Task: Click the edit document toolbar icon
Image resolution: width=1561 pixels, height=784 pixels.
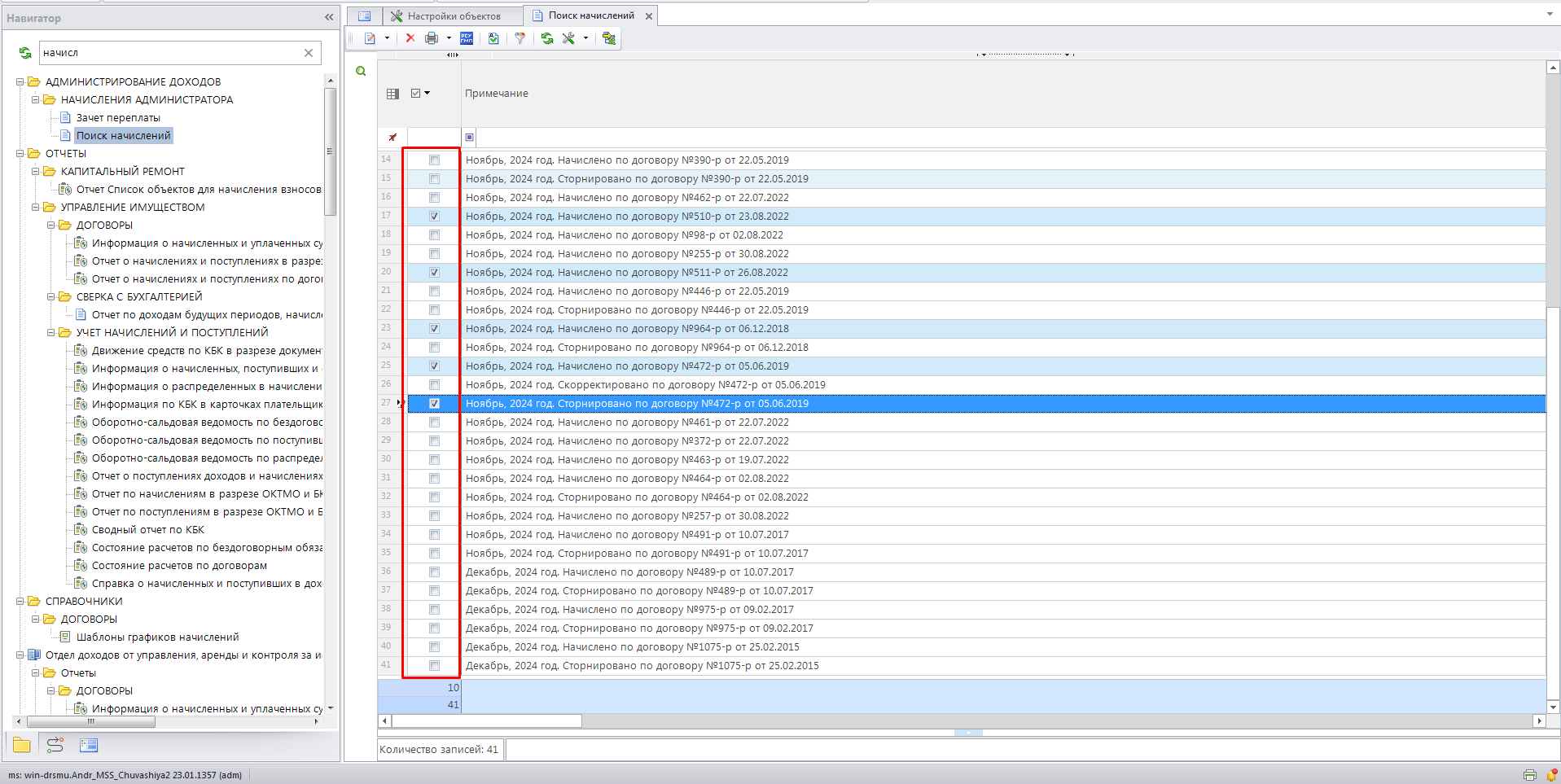Action: (371, 38)
